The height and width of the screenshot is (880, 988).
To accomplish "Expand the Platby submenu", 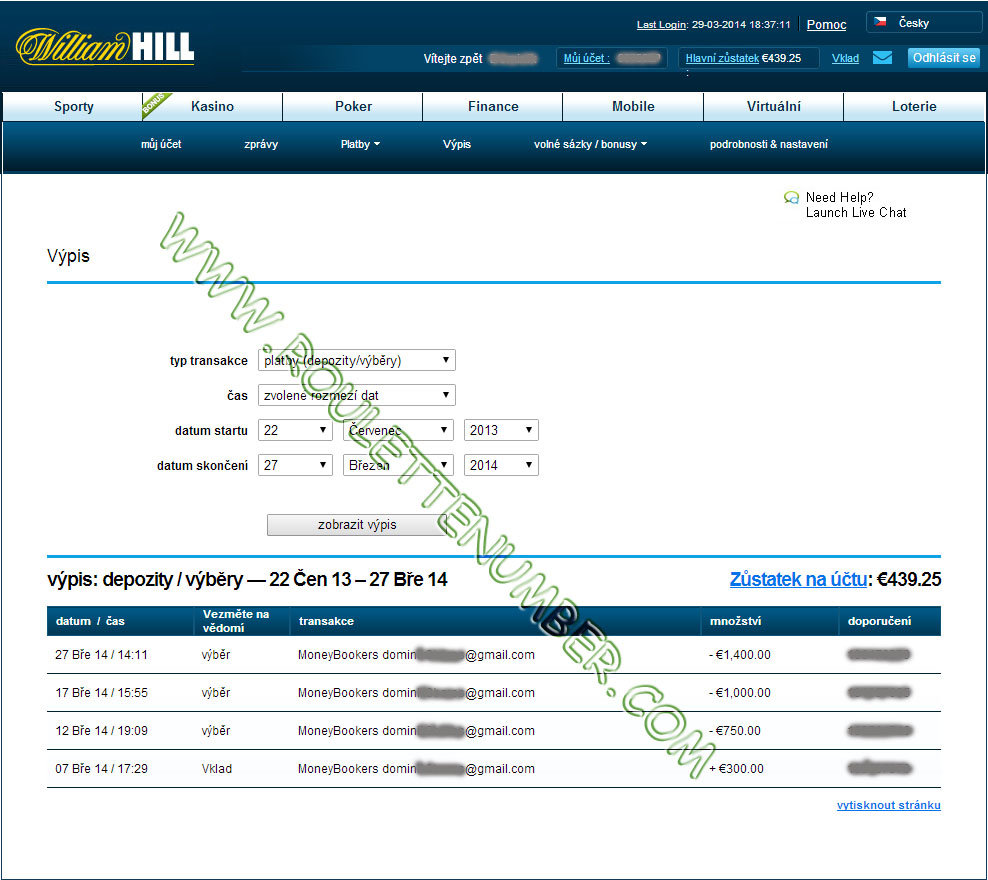I will pyautogui.click(x=360, y=144).
